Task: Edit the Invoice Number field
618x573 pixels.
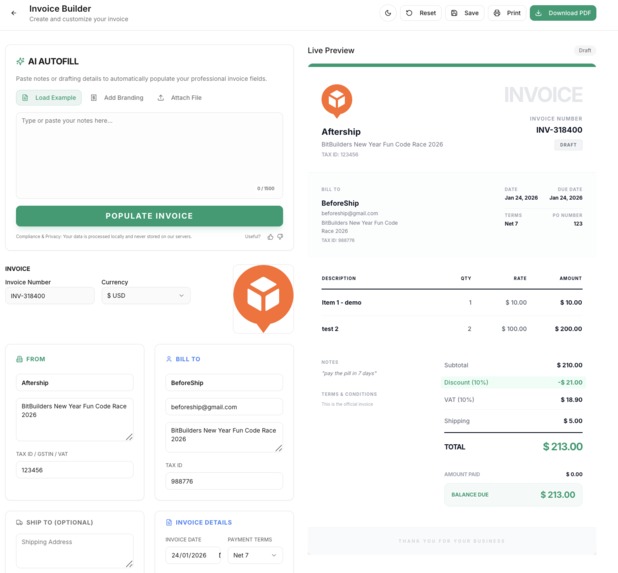Action: pyautogui.click(x=50, y=296)
